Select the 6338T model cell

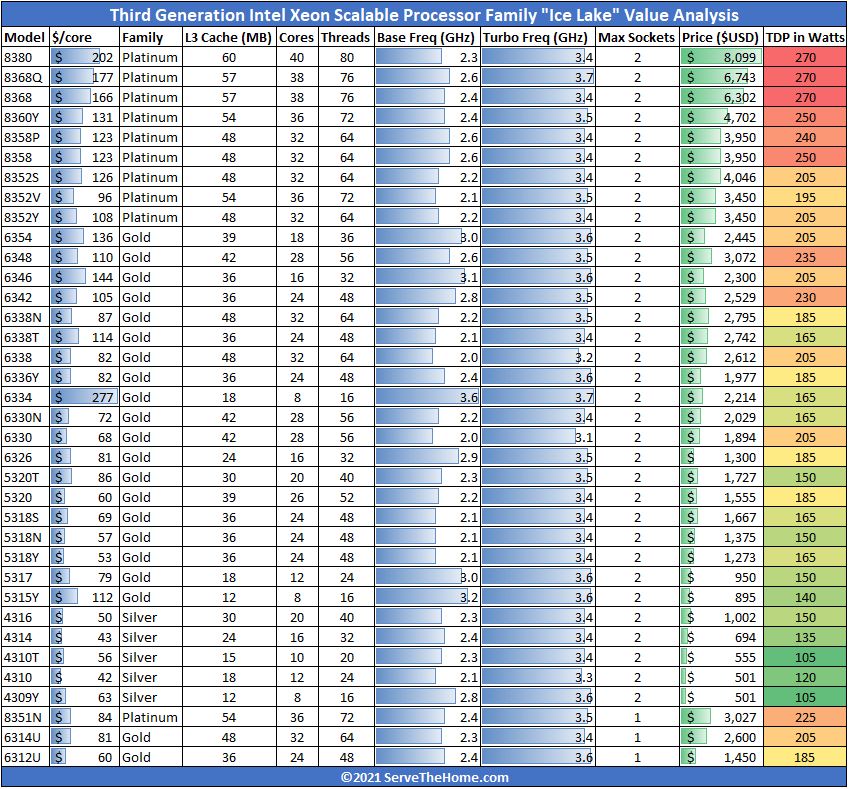25,337
